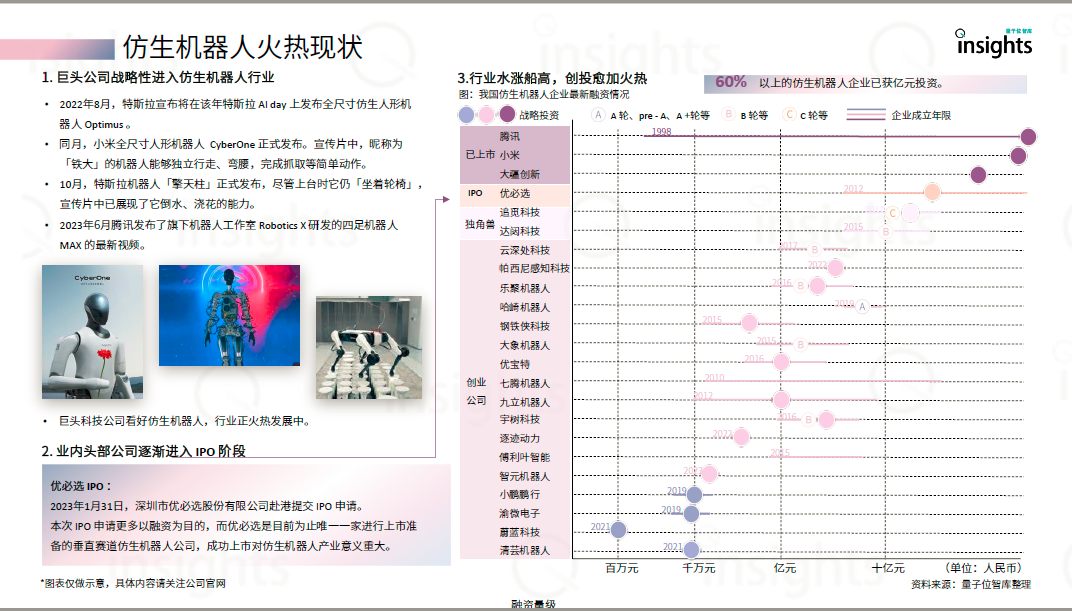Click company name 大象机器人
The width and height of the screenshot is (1072, 611).
(x=524, y=345)
